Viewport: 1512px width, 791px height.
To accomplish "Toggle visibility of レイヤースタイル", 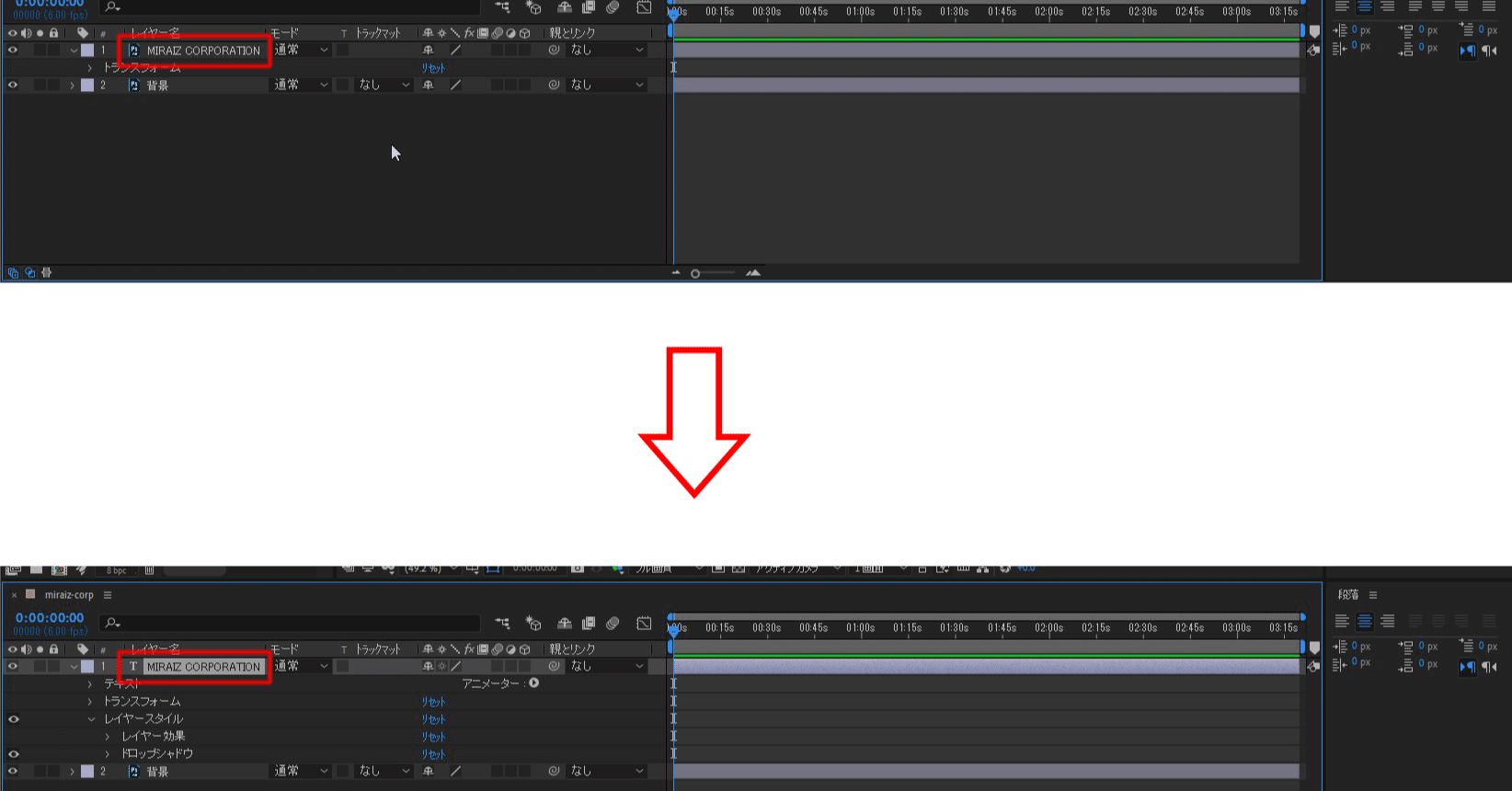I will 13,719.
